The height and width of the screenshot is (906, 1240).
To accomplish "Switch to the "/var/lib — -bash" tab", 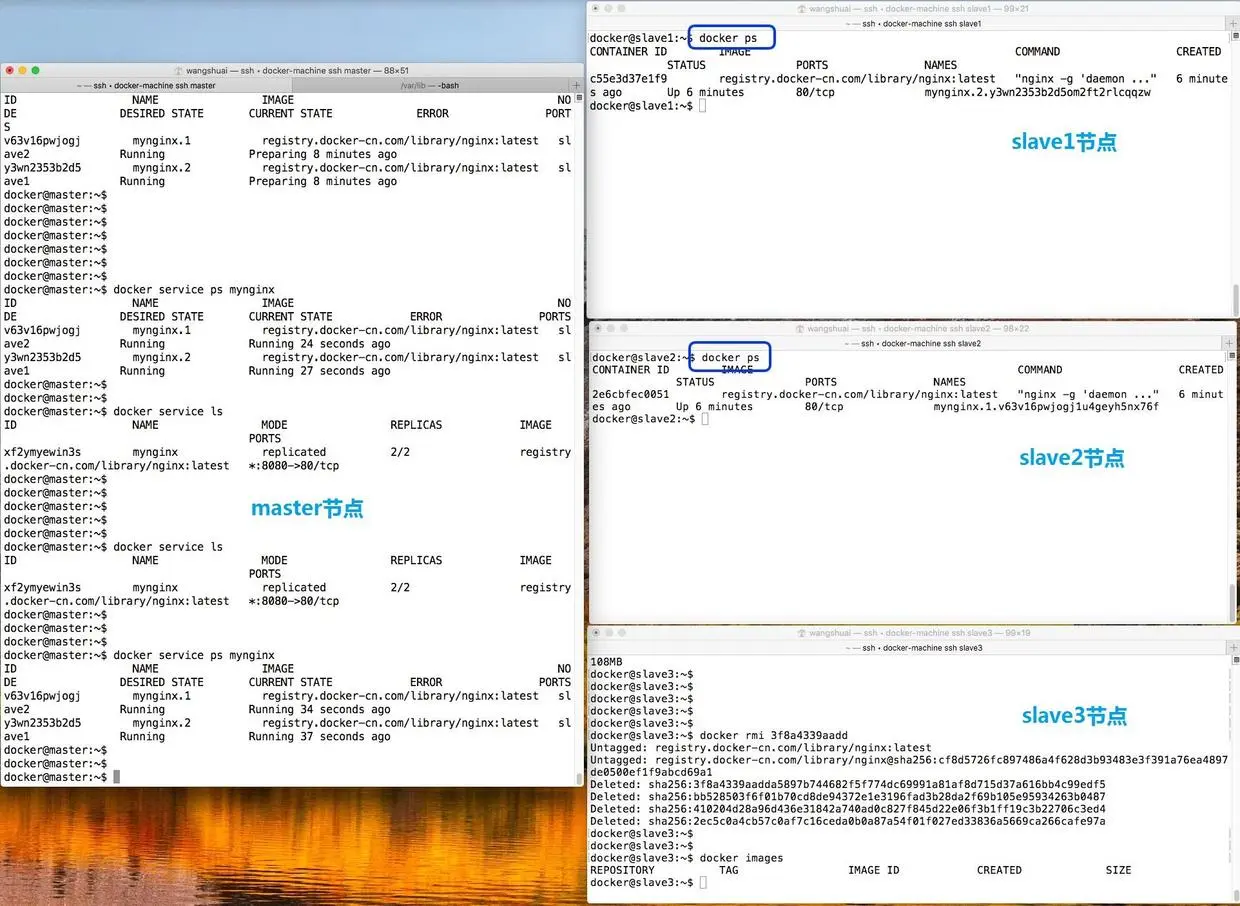I will pyautogui.click(x=429, y=85).
